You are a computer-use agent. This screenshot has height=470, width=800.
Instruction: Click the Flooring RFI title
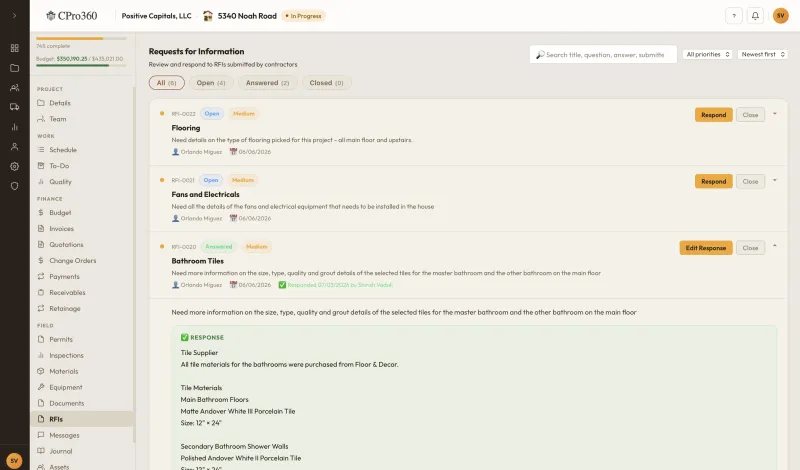coord(186,128)
